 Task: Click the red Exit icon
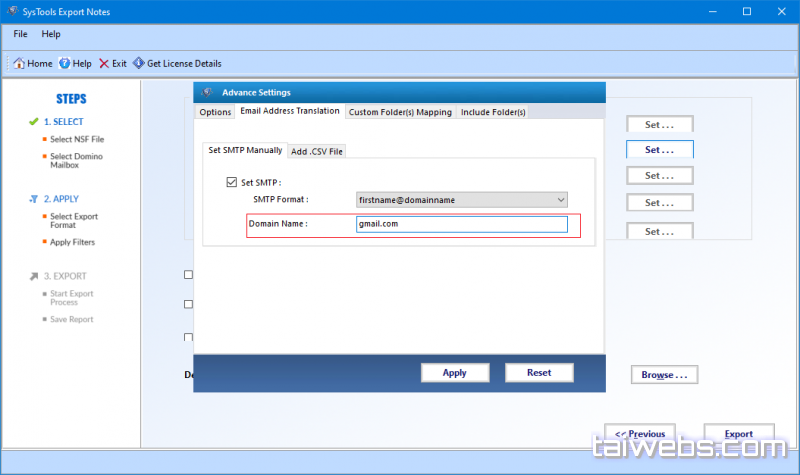(x=103, y=63)
